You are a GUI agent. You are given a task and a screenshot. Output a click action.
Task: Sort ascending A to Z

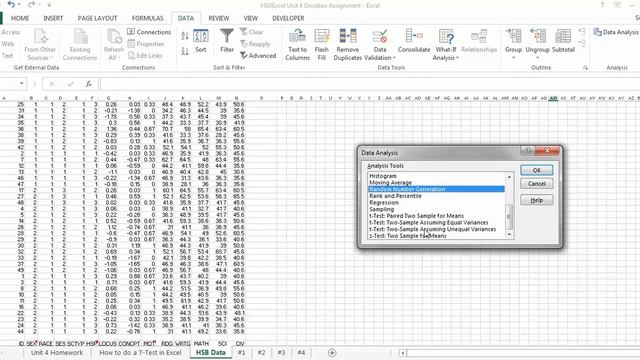(185, 36)
